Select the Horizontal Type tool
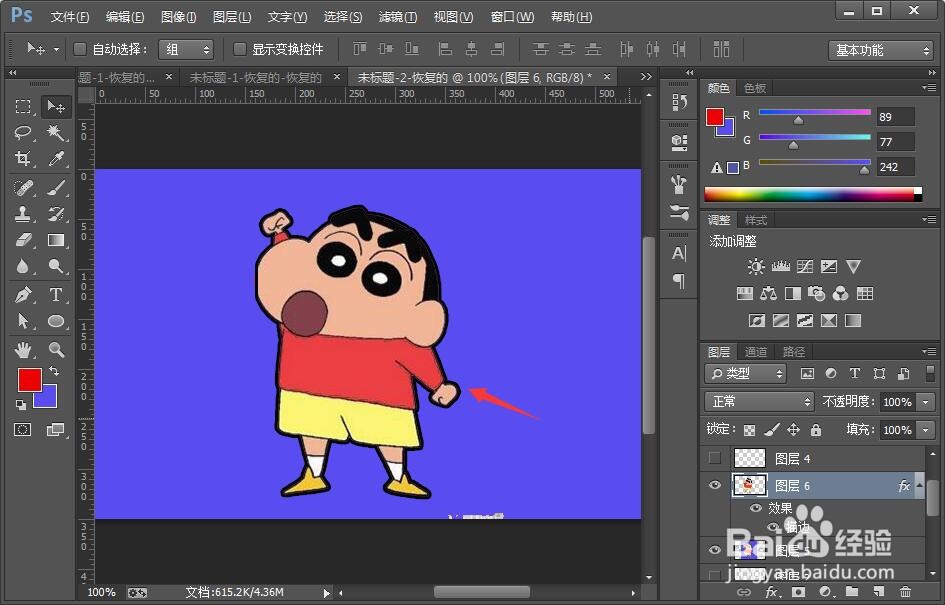 pos(55,295)
